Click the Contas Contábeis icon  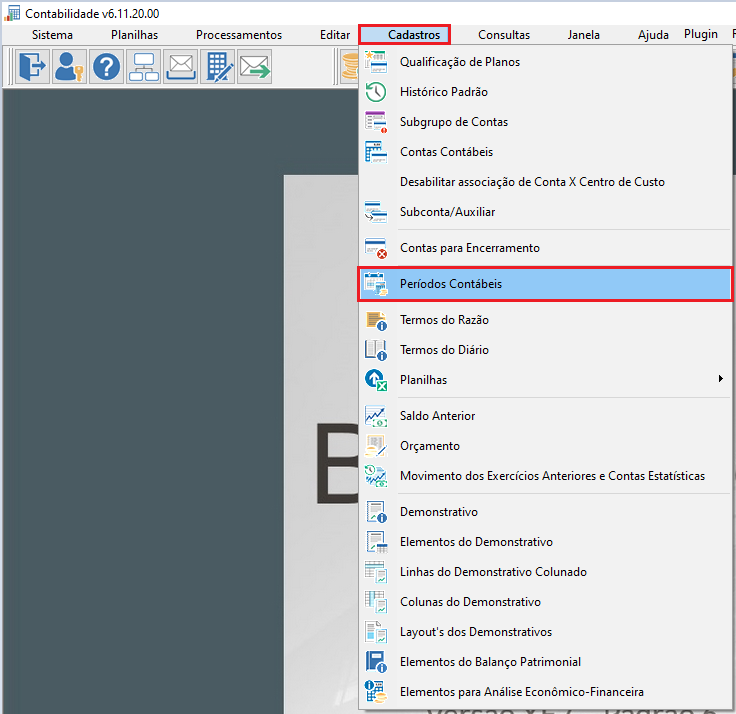tap(376, 152)
